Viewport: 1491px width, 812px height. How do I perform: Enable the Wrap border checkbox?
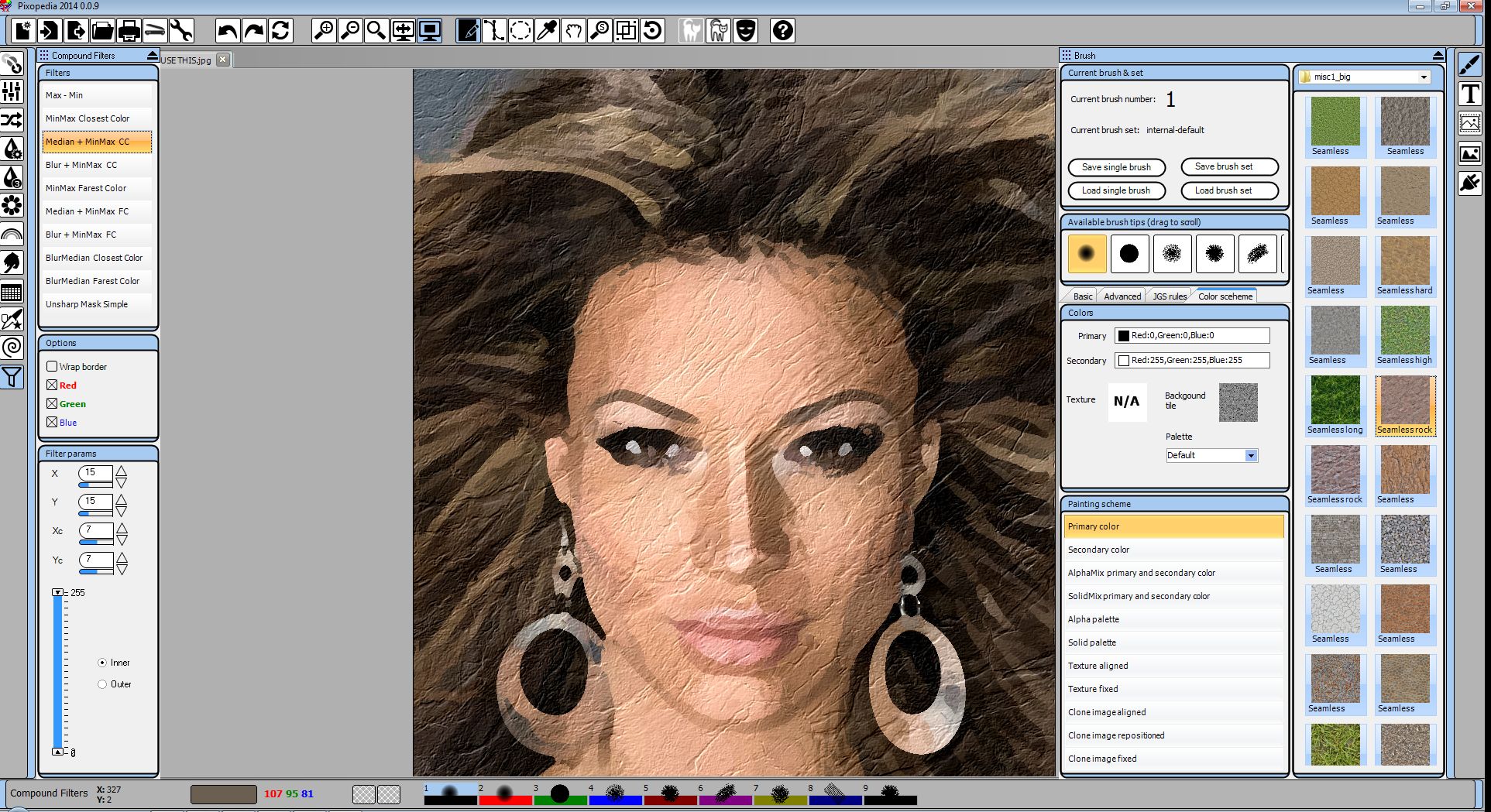(52, 366)
